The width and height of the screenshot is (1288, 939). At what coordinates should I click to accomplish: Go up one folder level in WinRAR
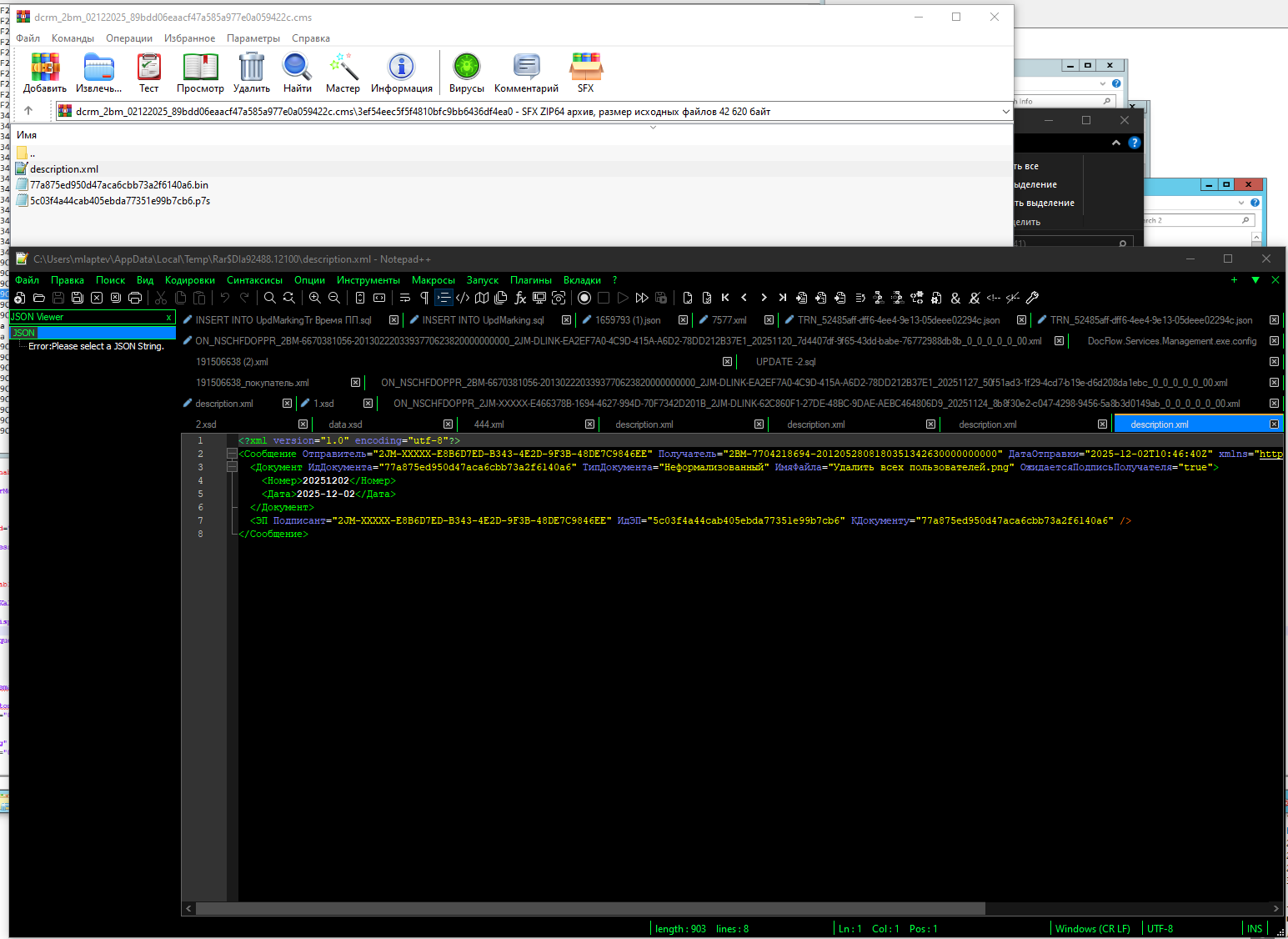(x=28, y=111)
